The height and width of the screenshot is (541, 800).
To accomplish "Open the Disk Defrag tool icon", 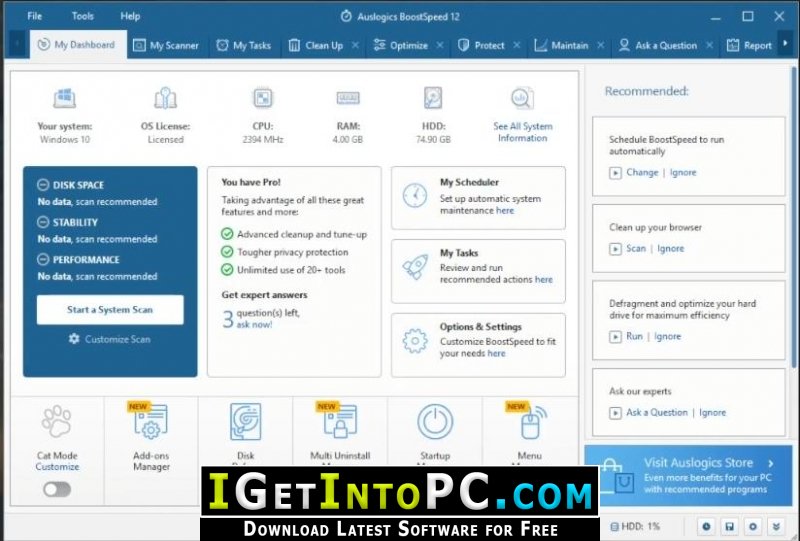I will click(x=245, y=422).
